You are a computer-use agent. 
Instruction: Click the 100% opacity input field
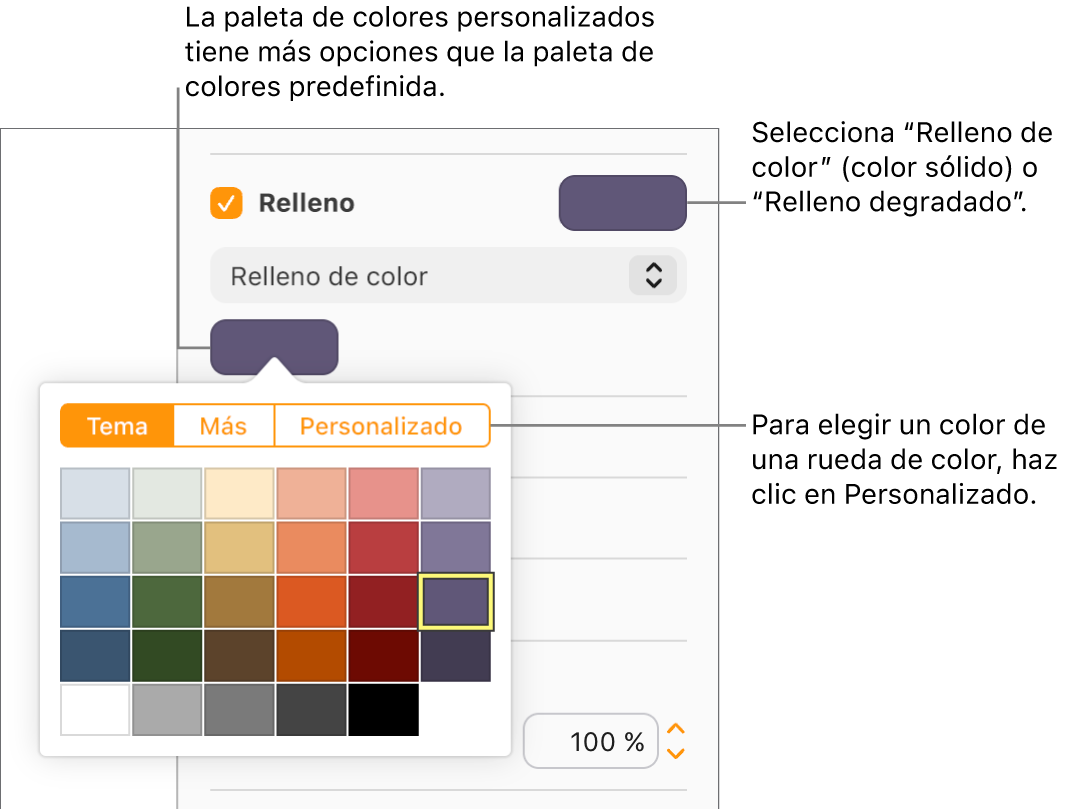click(591, 741)
